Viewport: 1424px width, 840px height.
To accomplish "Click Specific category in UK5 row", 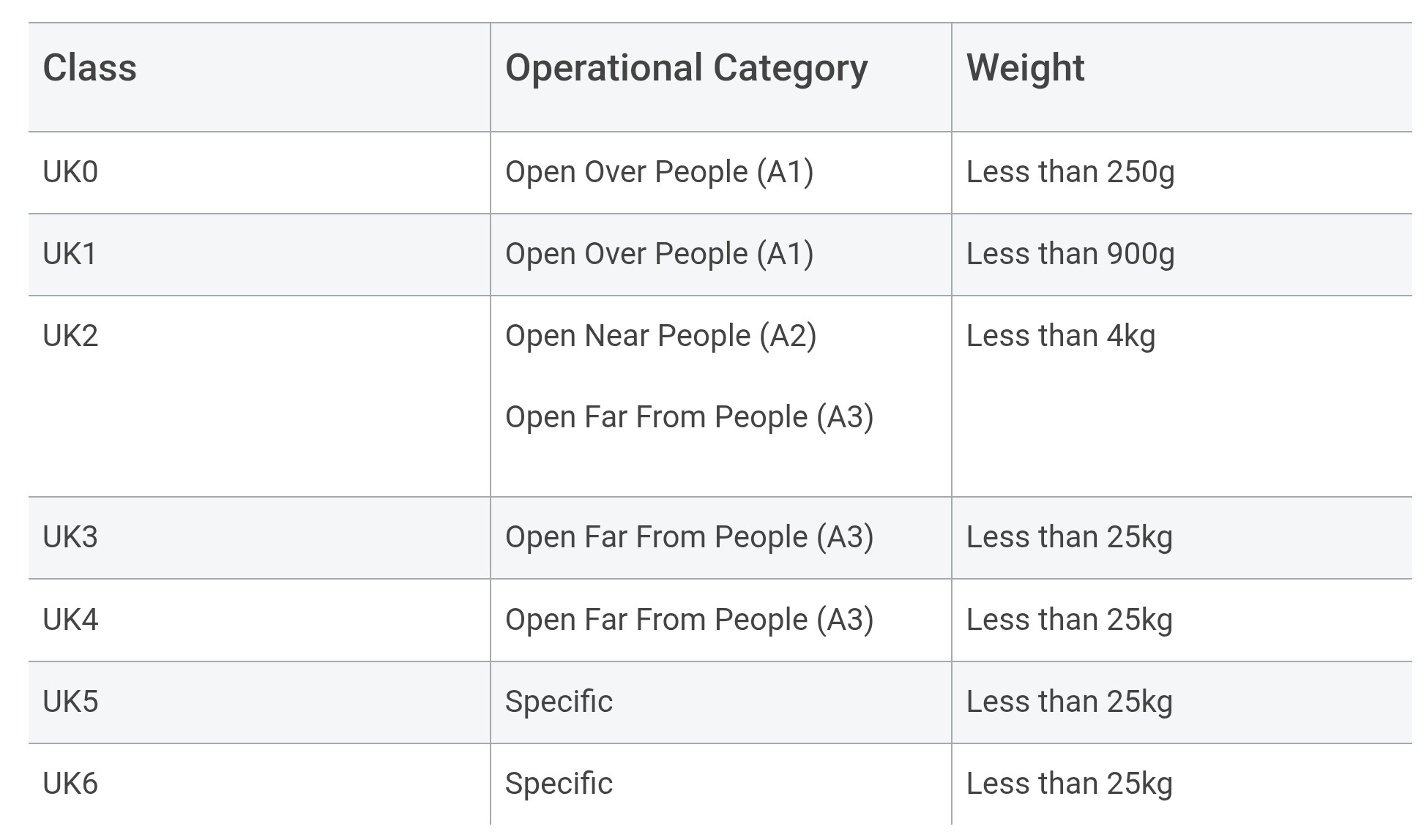I will (559, 702).
